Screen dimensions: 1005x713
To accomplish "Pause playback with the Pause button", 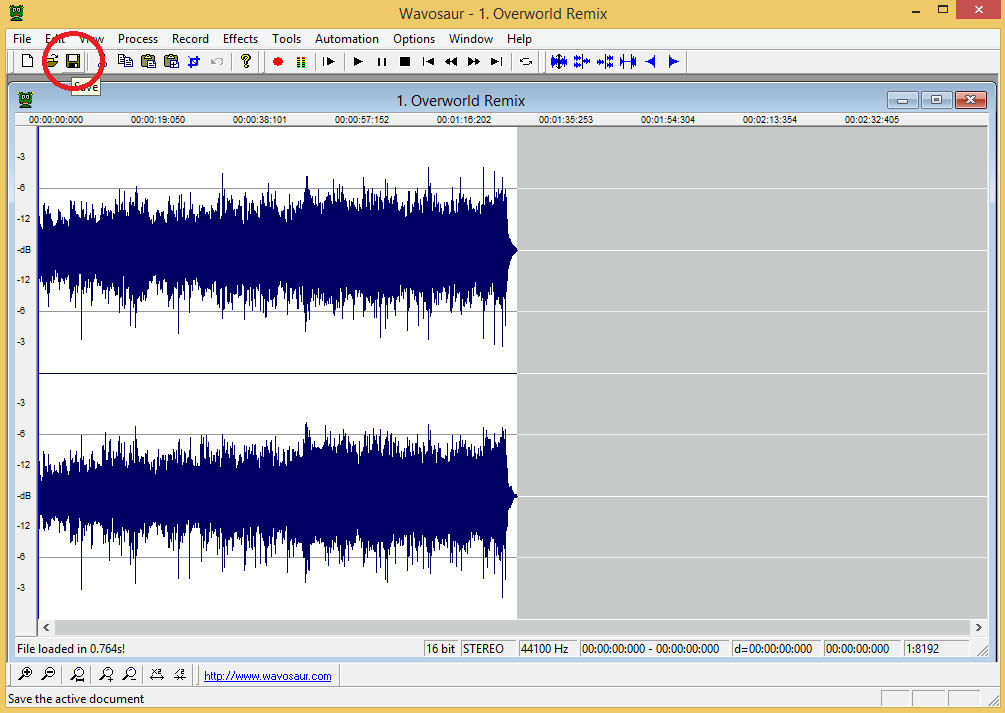I will click(x=381, y=62).
